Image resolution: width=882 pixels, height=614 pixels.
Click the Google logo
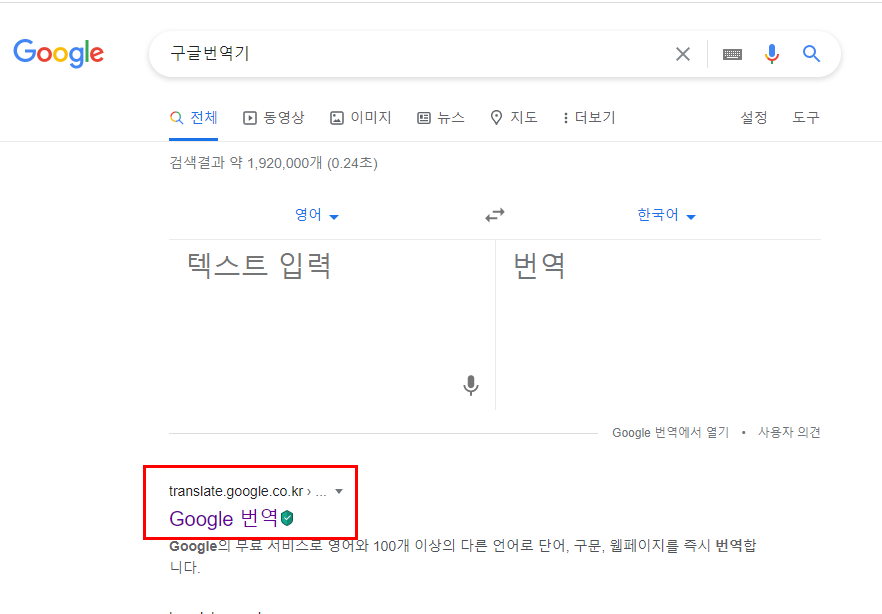pos(58,53)
